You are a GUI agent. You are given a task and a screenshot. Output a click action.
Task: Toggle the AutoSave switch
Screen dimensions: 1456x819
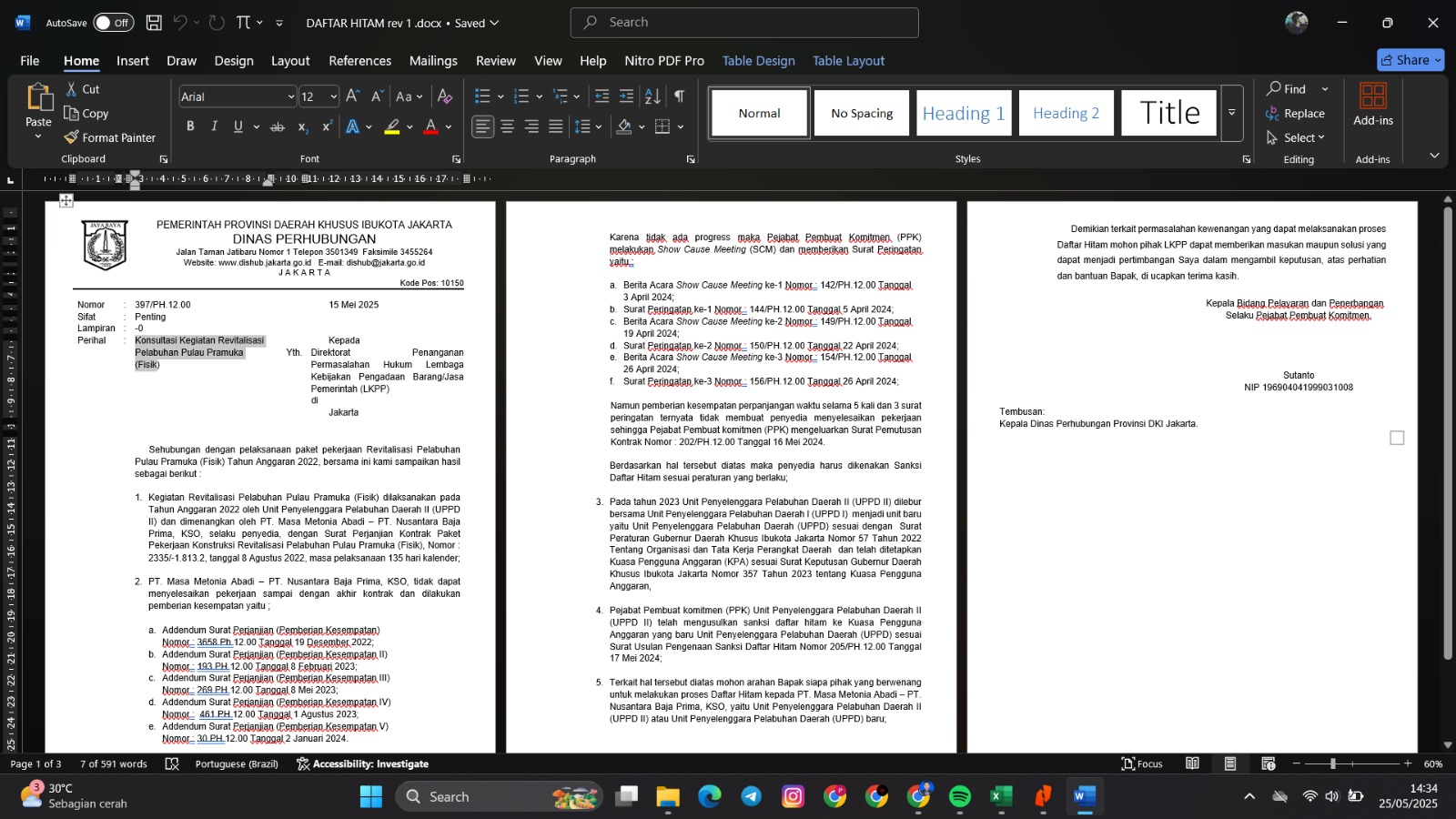[113, 23]
